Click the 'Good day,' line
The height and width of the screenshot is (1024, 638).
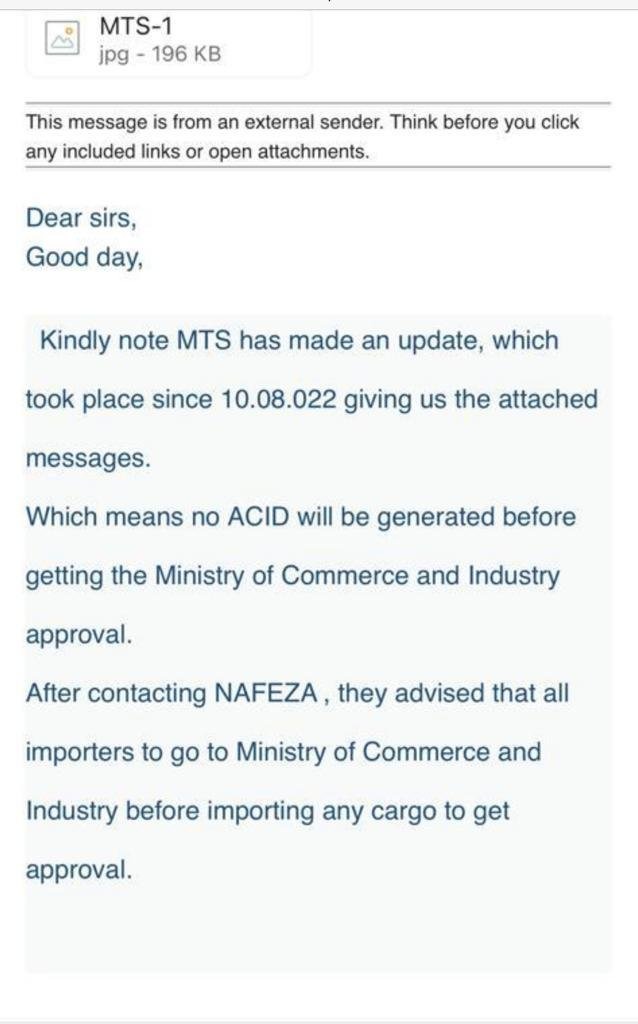point(85,257)
